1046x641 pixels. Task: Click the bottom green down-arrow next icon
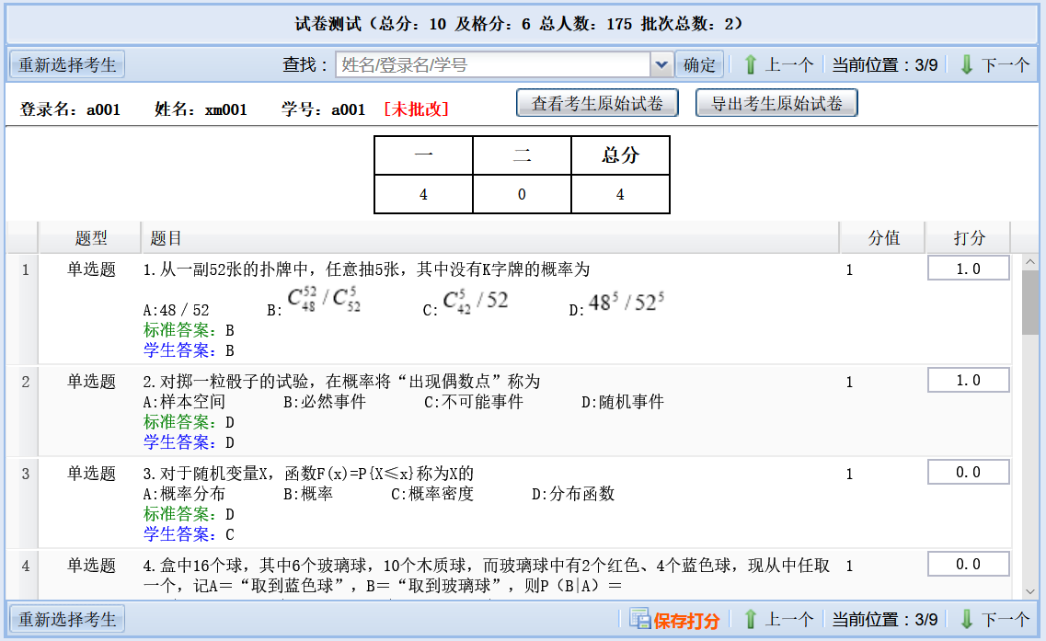[x=966, y=619]
